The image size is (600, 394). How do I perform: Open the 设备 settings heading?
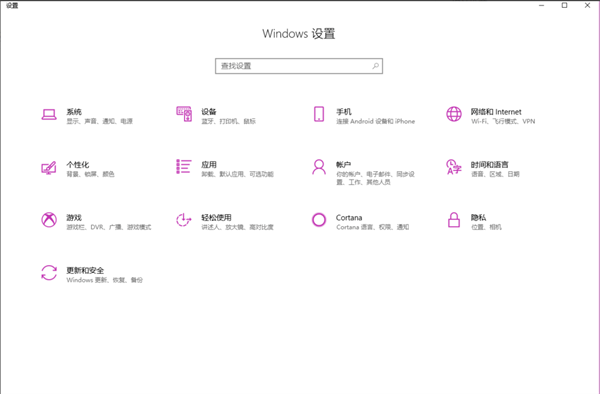coord(209,112)
